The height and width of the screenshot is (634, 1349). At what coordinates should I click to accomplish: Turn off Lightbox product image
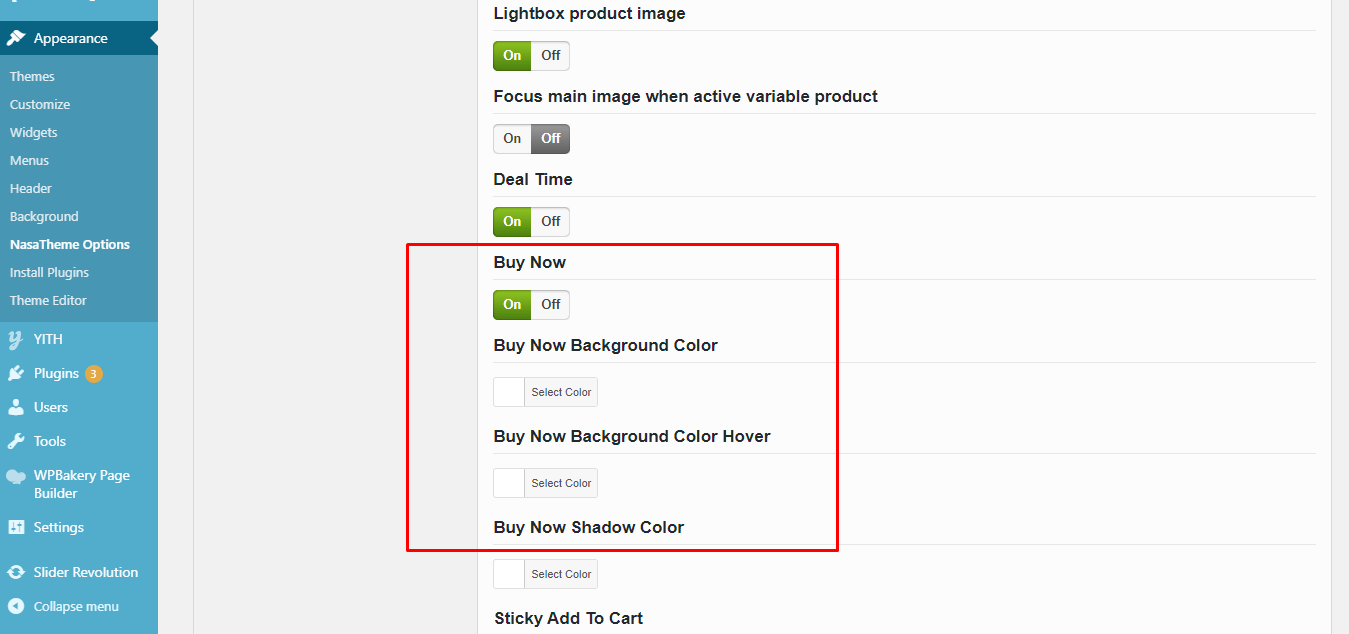[550, 55]
